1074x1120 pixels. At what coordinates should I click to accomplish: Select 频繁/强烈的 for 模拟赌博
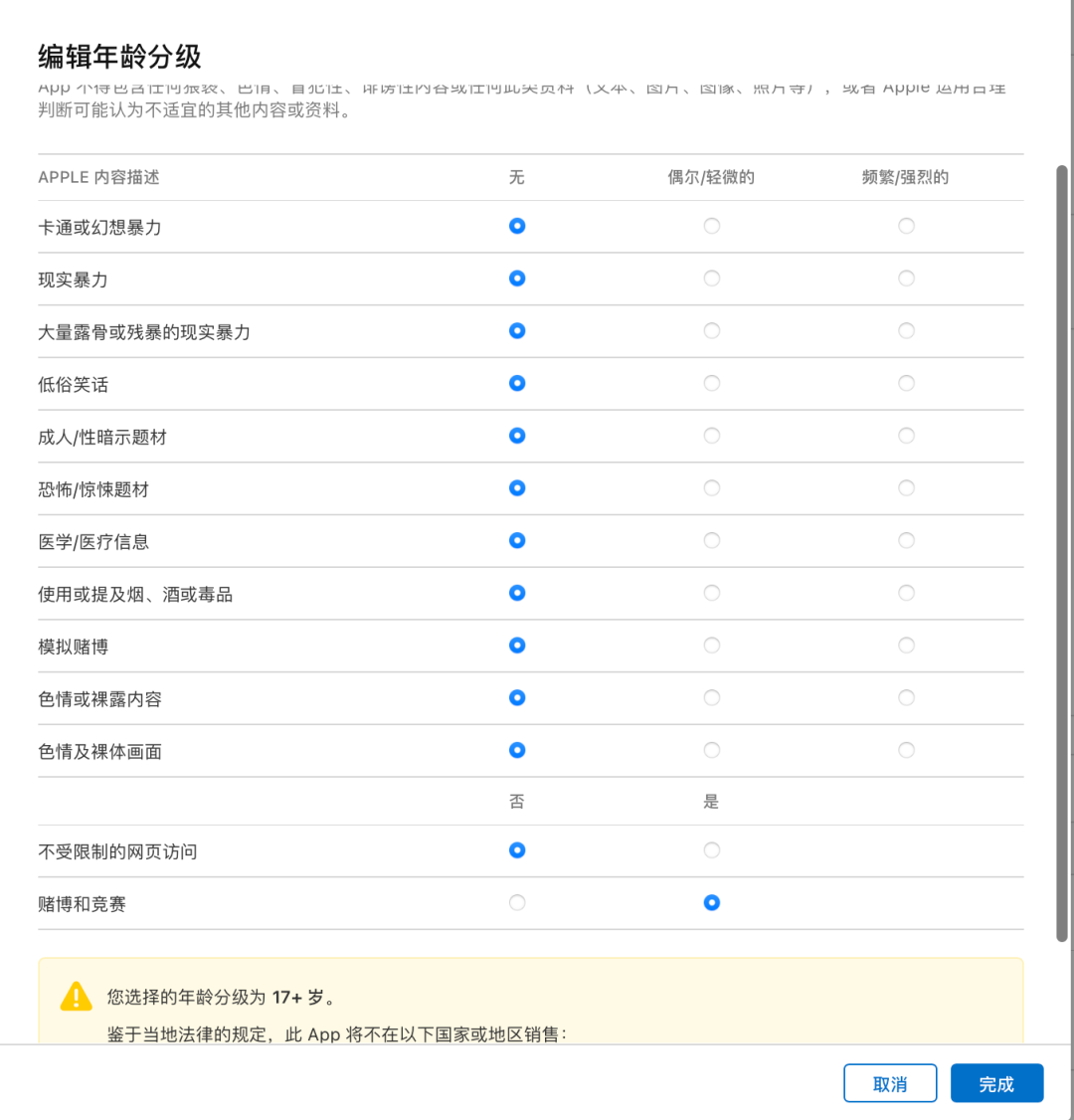906,646
